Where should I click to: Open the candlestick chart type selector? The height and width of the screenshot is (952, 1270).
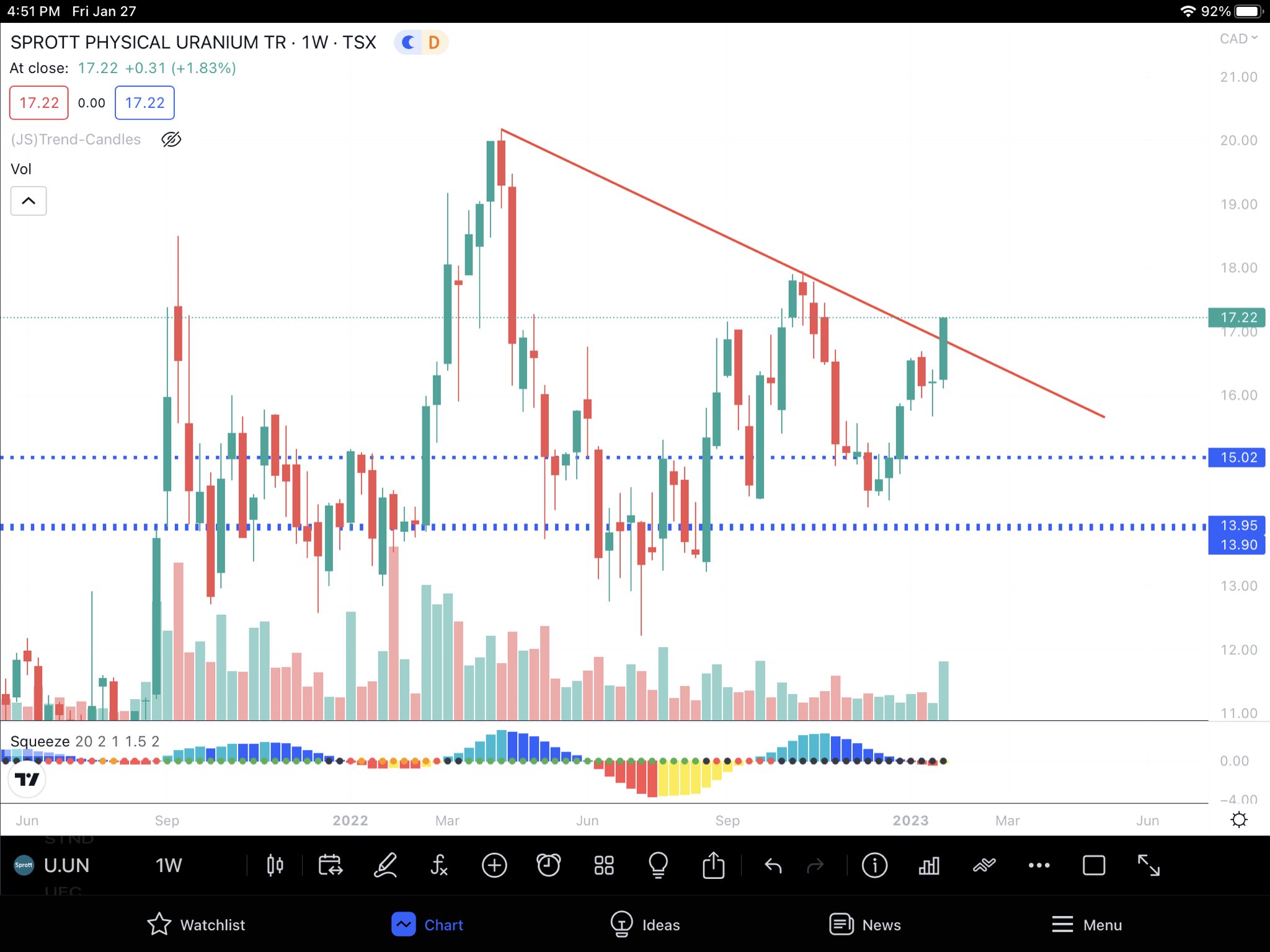click(275, 865)
